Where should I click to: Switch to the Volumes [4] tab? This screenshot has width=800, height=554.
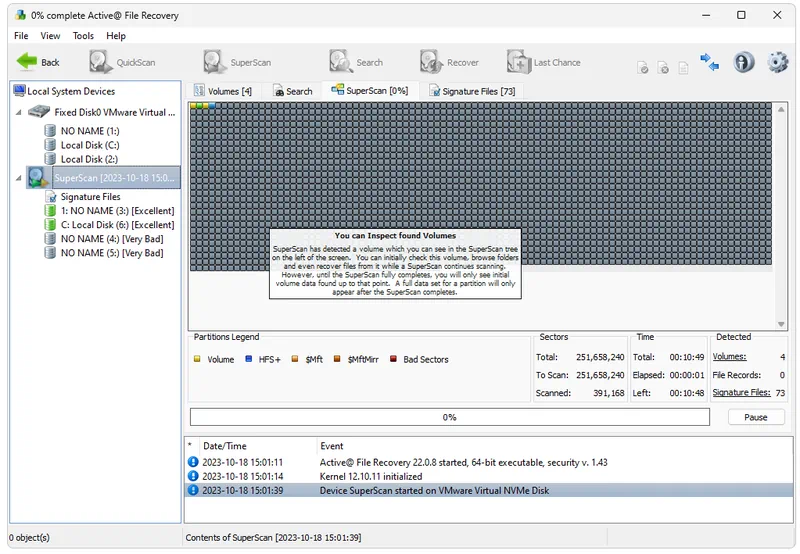[223, 91]
